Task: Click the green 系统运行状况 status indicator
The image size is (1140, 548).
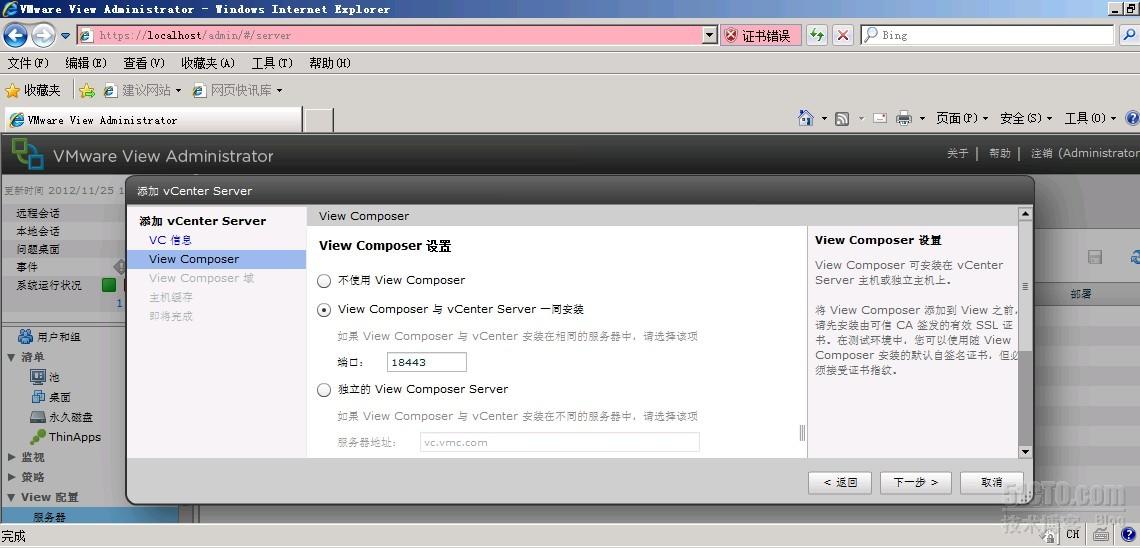Action: click(x=109, y=285)
